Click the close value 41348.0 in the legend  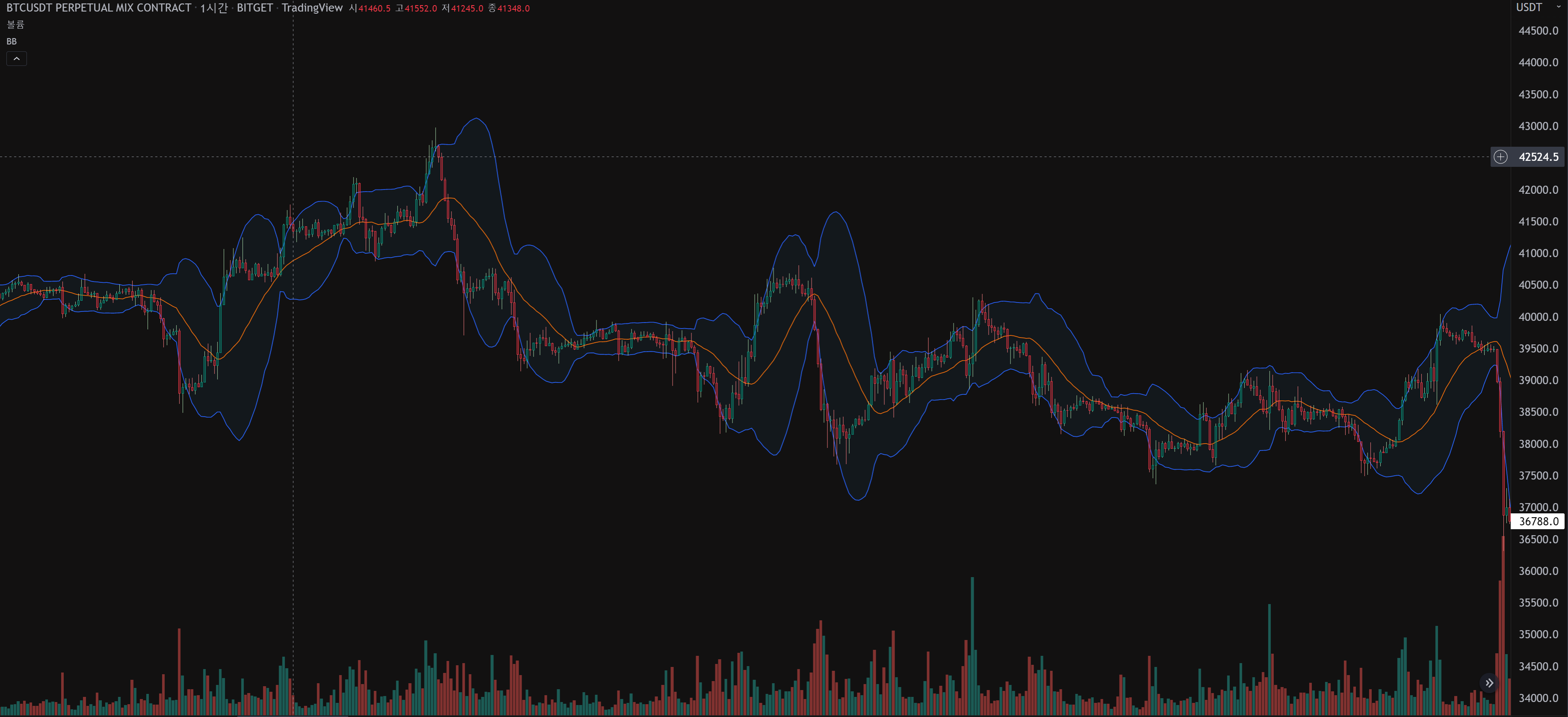click(x=513, y=9)
